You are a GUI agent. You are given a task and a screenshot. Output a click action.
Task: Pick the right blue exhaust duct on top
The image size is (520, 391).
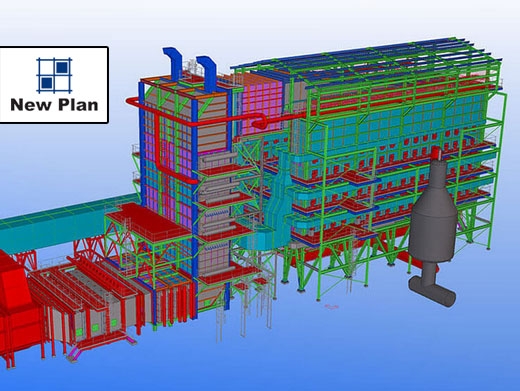click(207, 73)
